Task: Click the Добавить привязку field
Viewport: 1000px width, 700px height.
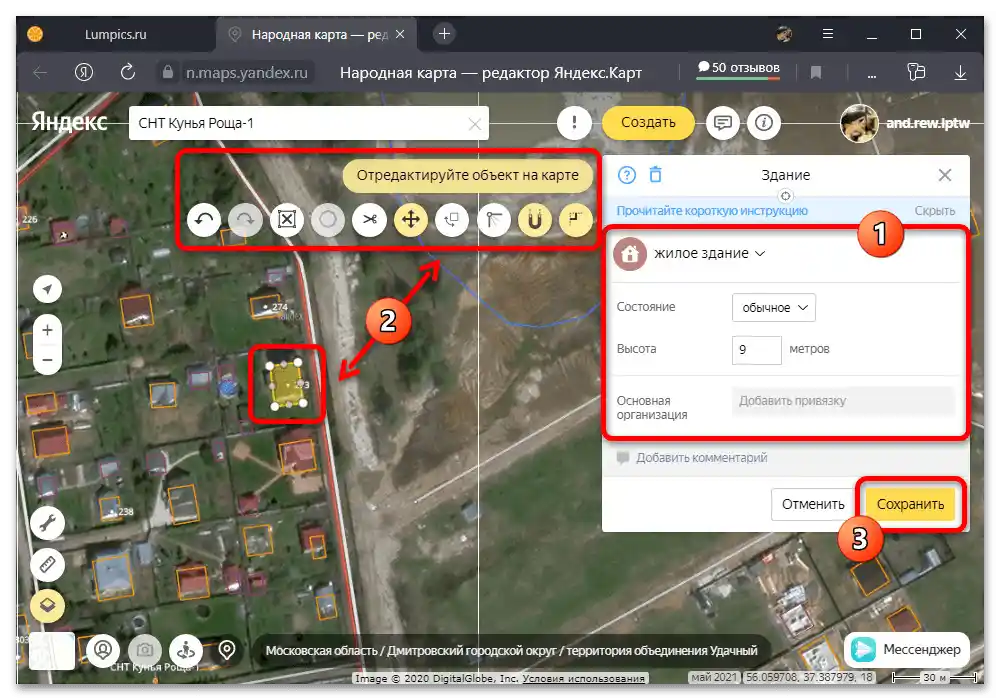Action: [843, 401]
